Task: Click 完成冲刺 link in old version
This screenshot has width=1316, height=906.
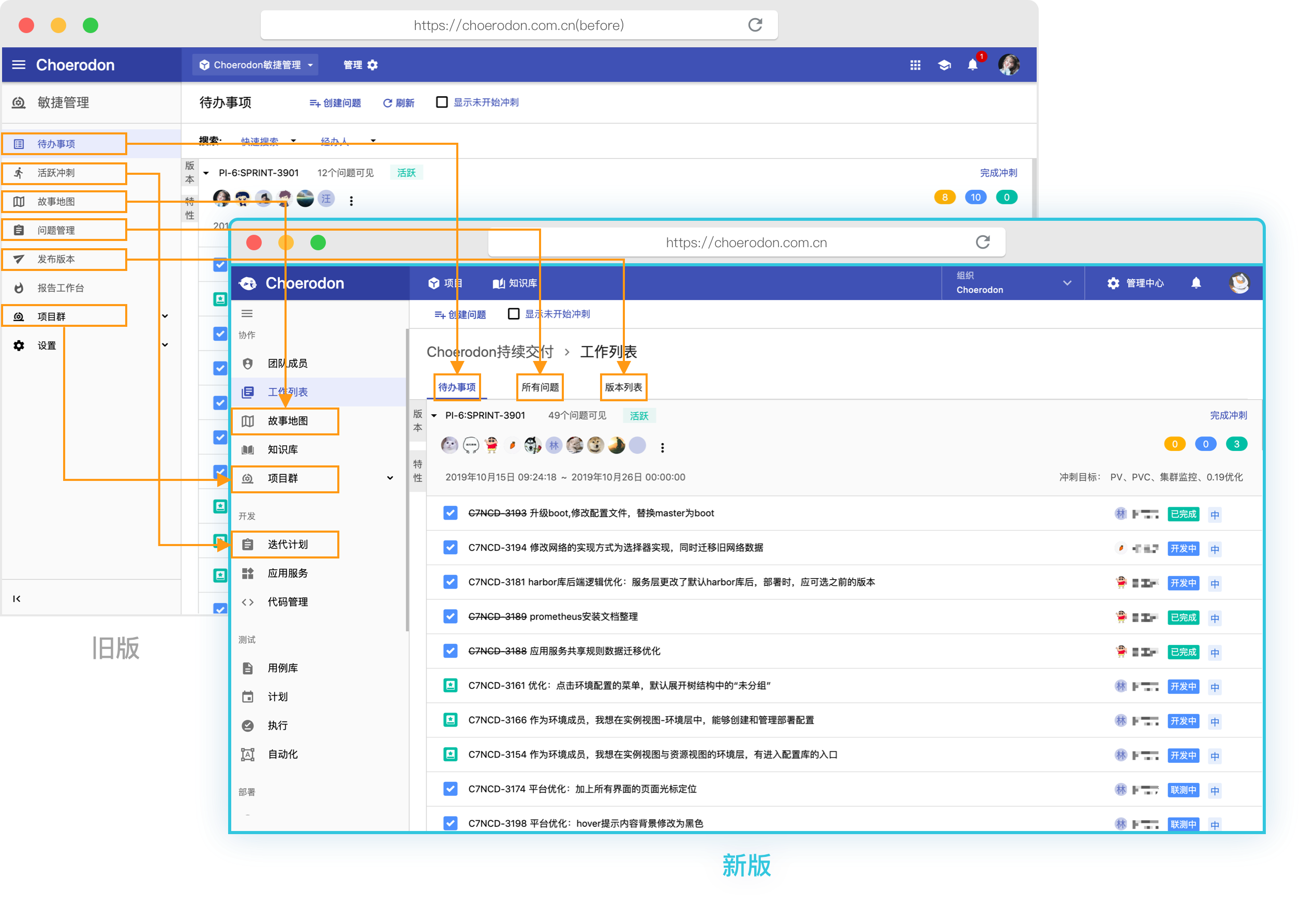Action: tap(998, 173)
